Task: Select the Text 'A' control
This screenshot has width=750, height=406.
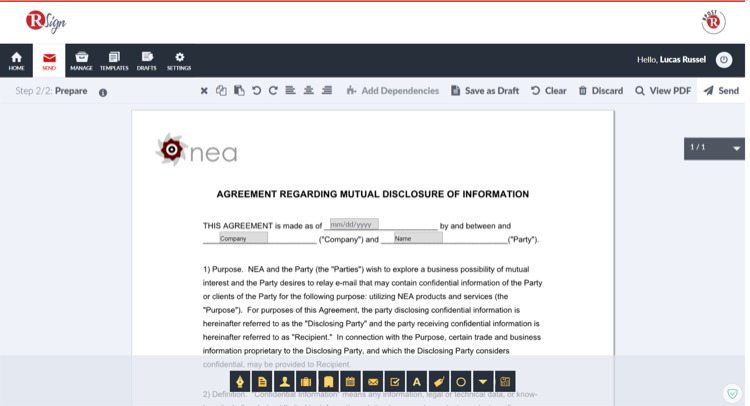Action: (417, 382)
